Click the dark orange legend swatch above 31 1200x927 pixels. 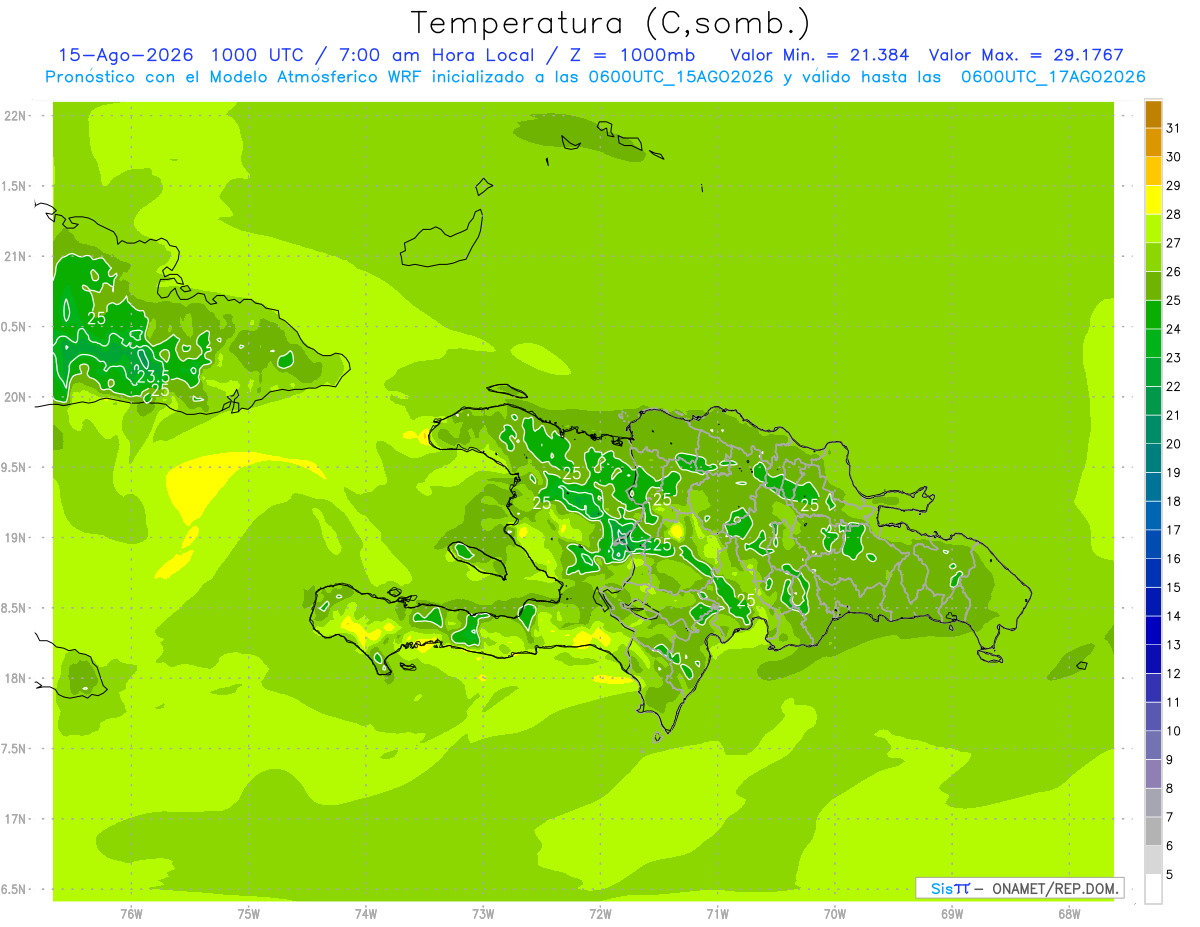[x=1153, y=115]
